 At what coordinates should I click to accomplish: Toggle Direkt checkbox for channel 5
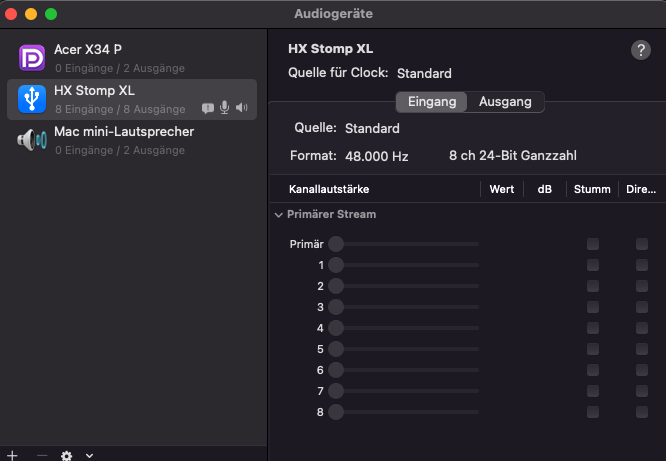(642, 349)
